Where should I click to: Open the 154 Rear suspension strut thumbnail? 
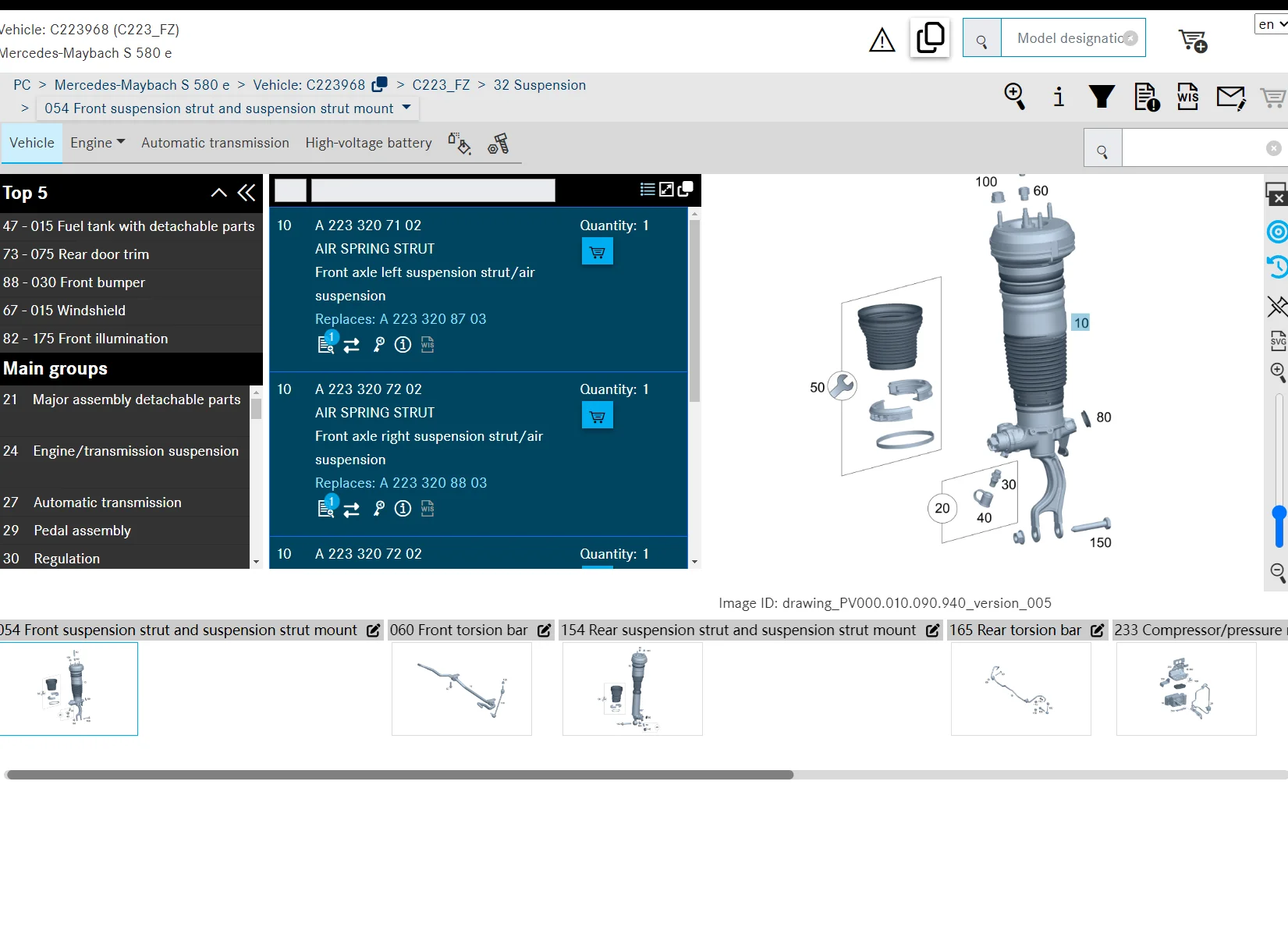tap(633, 689)
